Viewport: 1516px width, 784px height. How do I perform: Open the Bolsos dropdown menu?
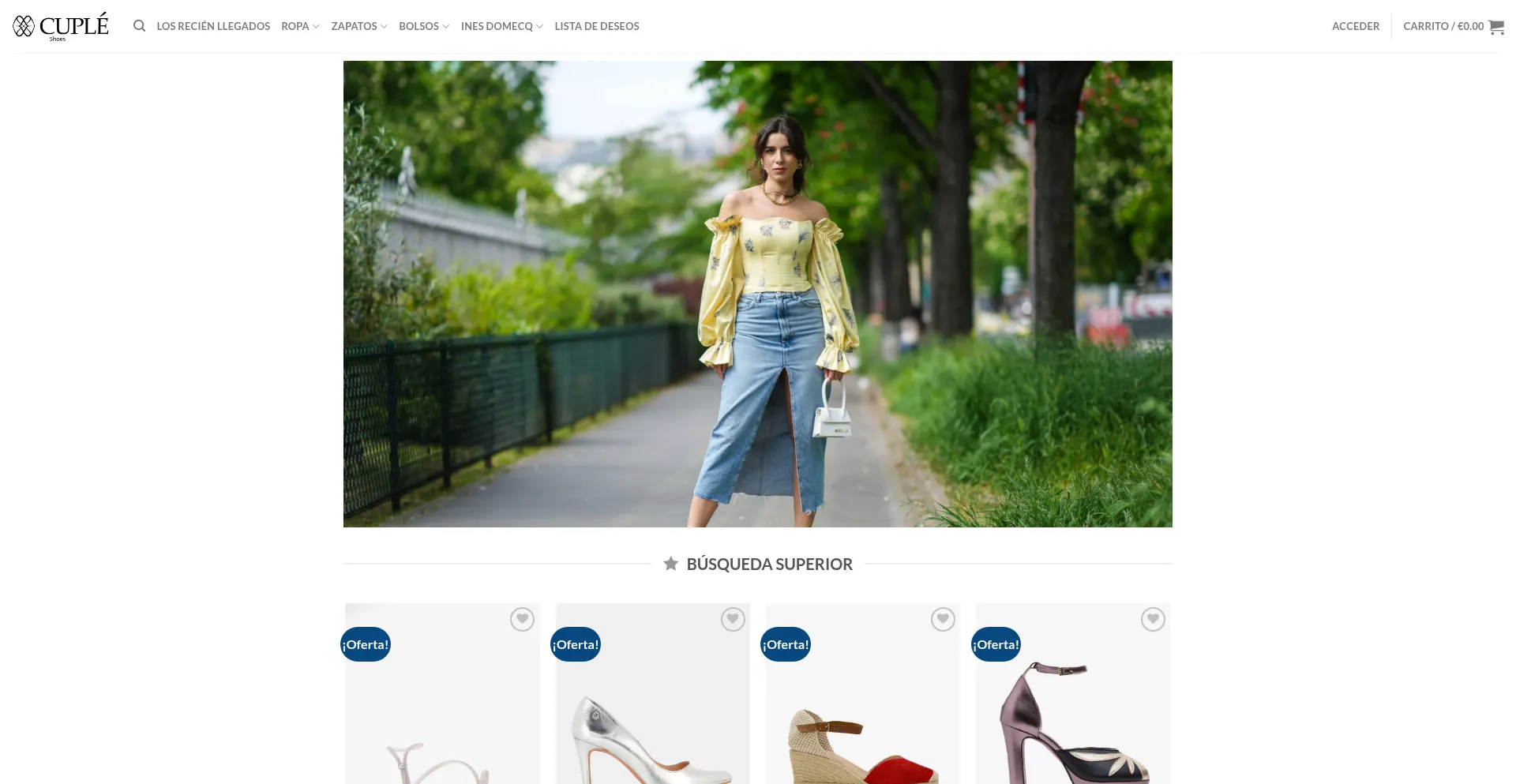click(424, 26)
